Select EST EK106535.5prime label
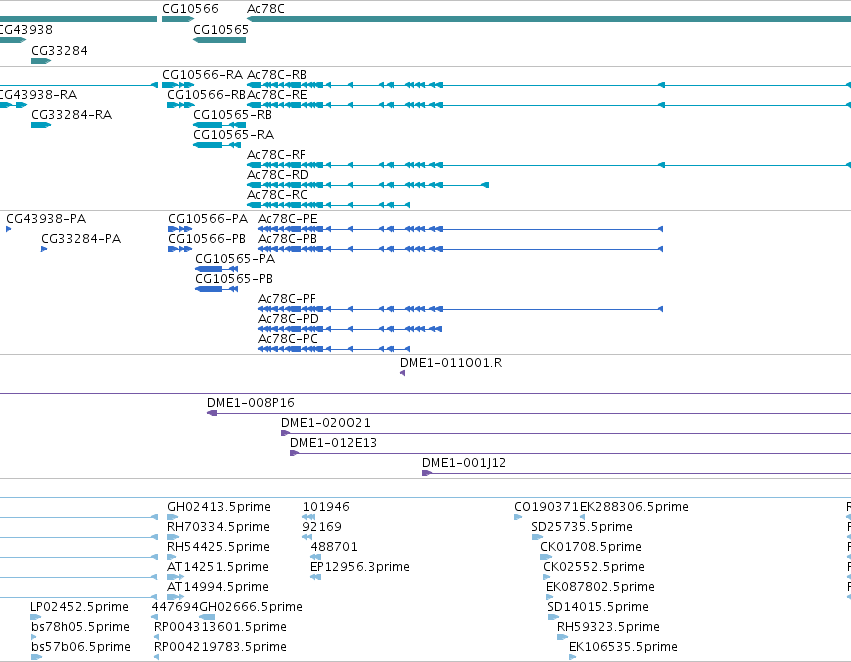851x662 pixels. pyautogui.click(x=623, y=647)
